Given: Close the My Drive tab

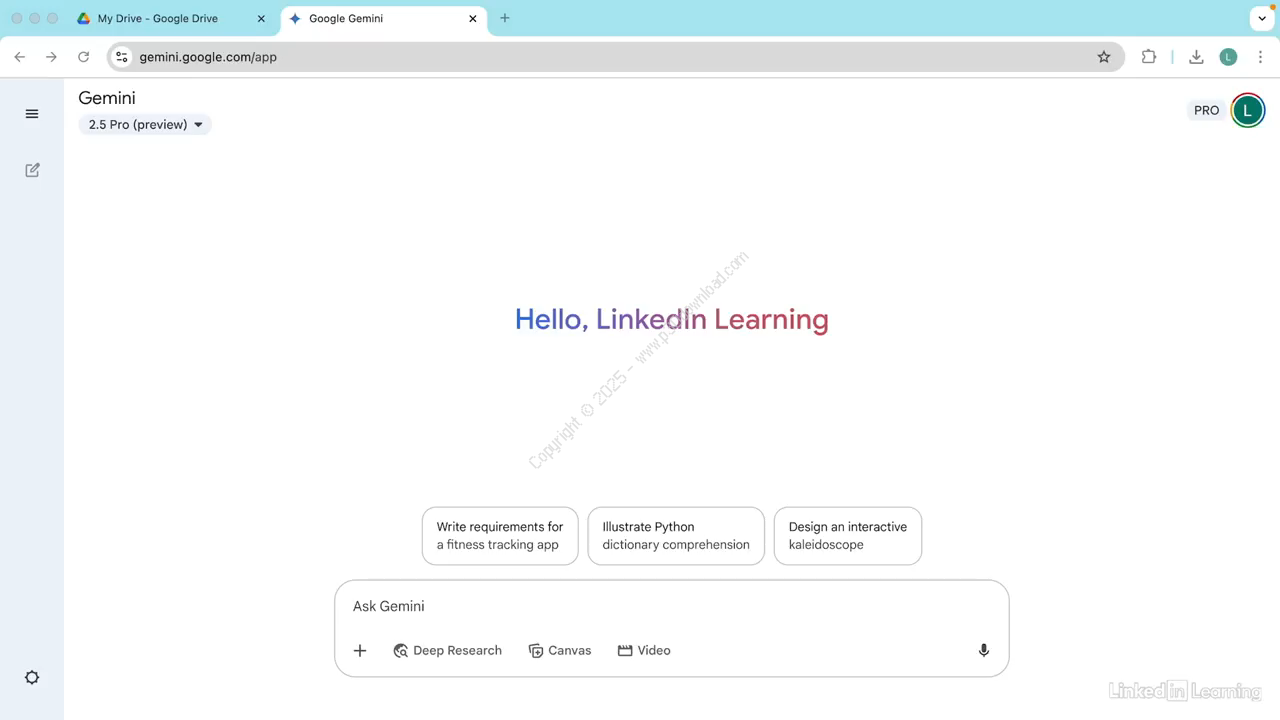Looking at the screenshot, I should pyautogui.click(x=261, y=19).
